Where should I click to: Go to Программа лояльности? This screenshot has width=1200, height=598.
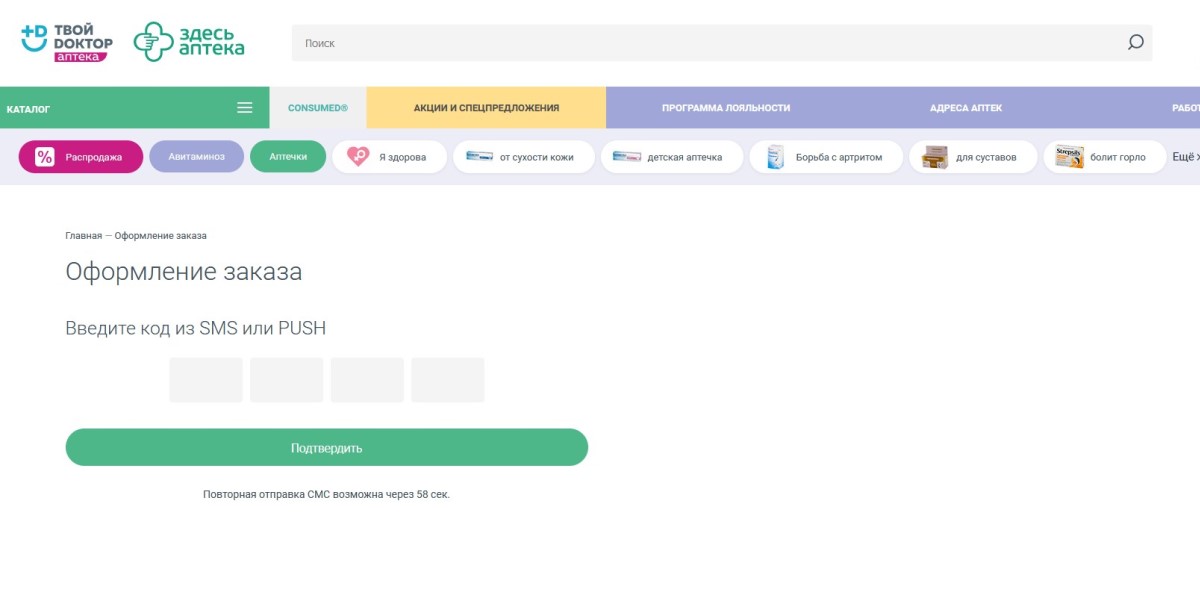pos(726,108)
